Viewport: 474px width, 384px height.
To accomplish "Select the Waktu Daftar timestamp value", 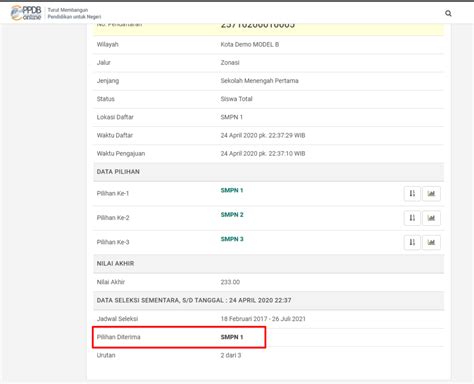I will click(263, 135).
